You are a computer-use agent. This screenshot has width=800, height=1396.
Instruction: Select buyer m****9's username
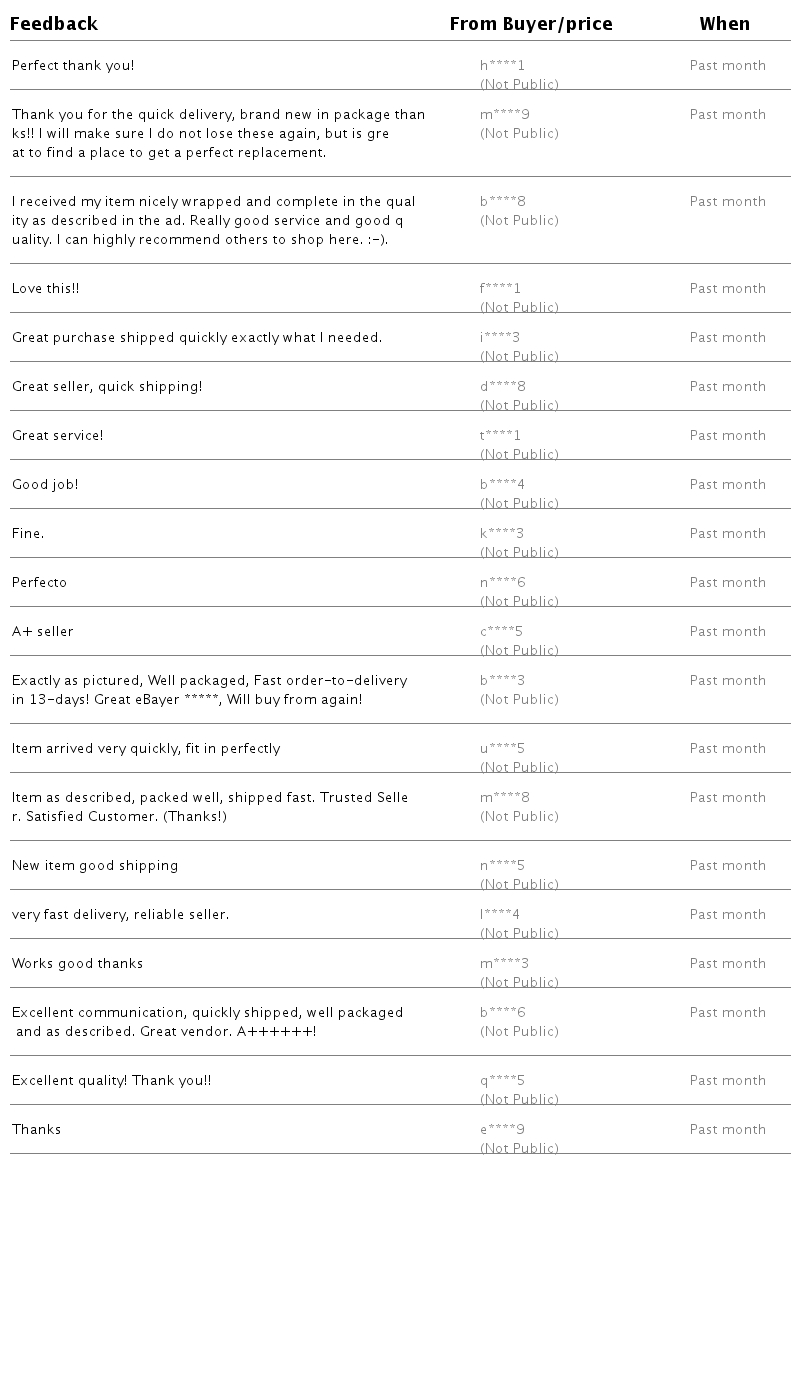coord(504,115)
